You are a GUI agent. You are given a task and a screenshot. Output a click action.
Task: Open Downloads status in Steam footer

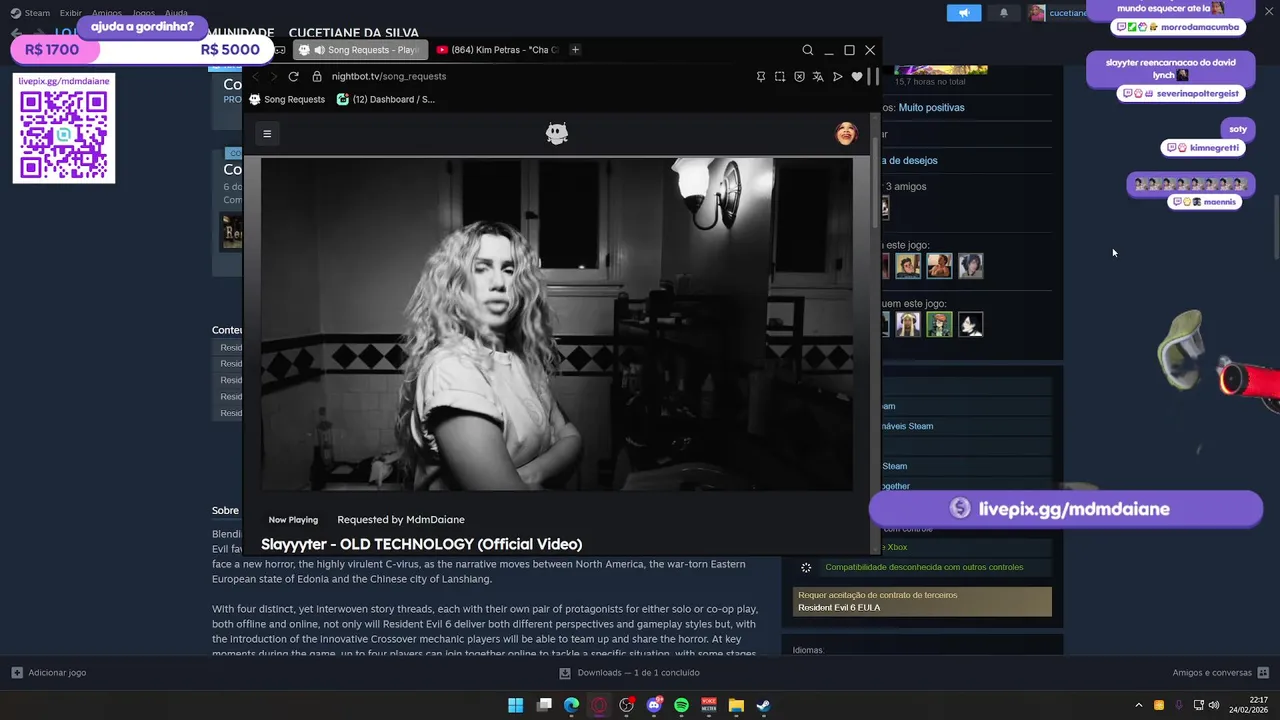pos(629,673)
